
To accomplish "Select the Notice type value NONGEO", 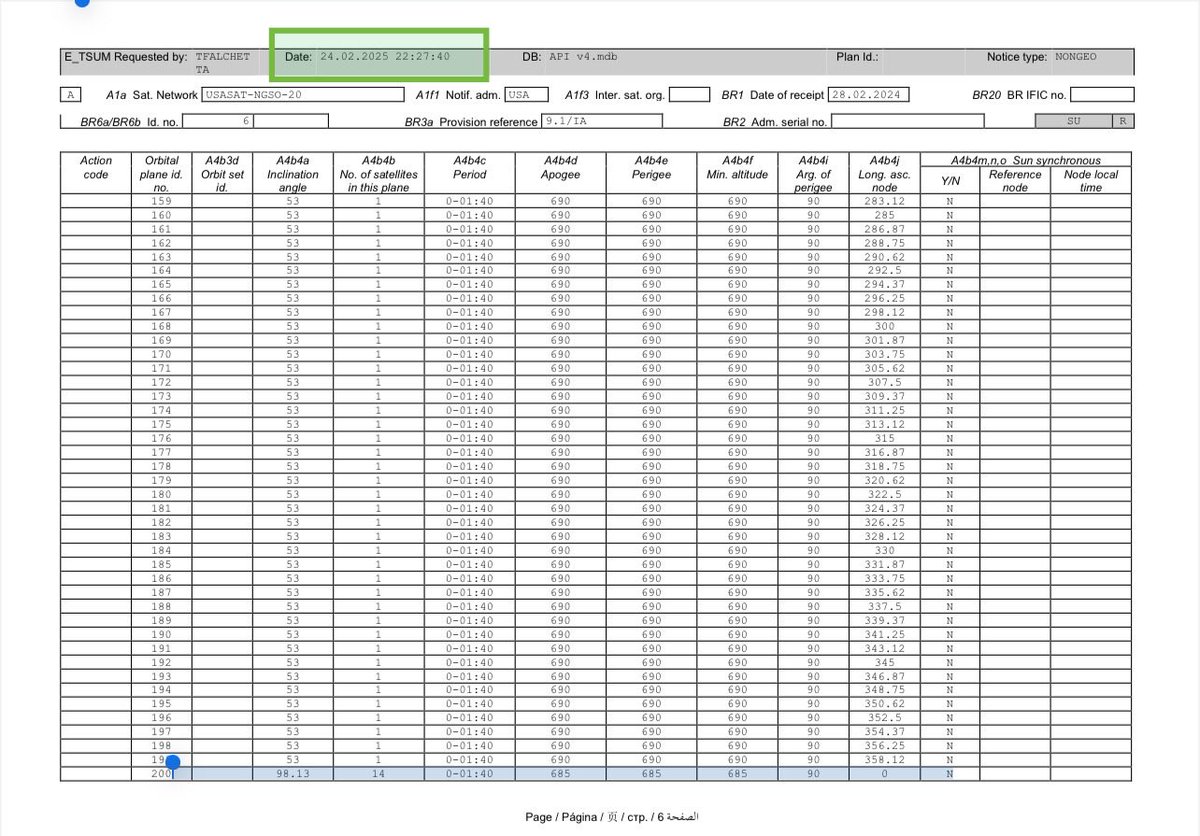I will pyautogui.click(x=1075, y=57).
